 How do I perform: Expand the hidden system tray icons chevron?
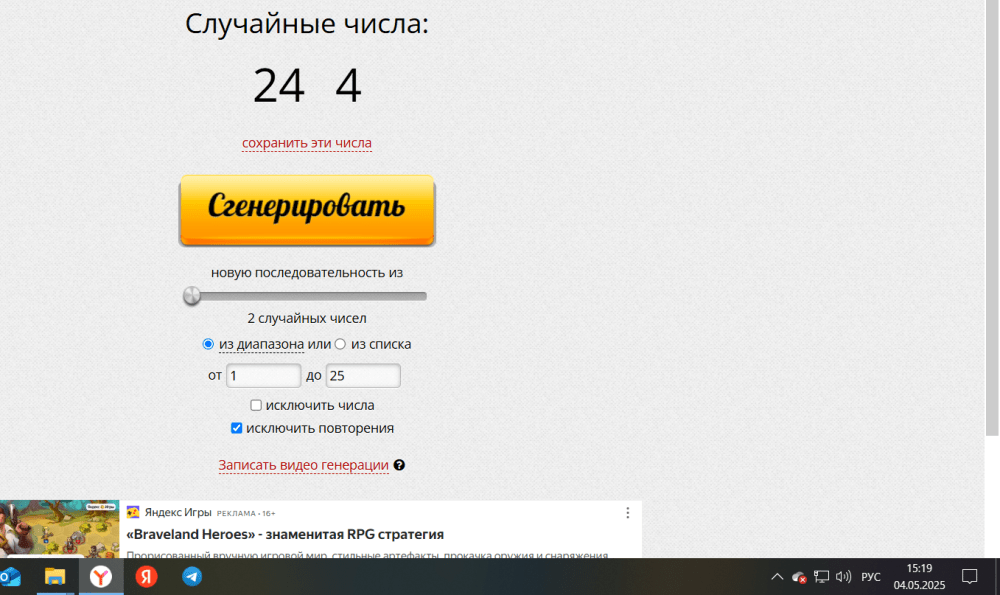[x=777, y=577]
